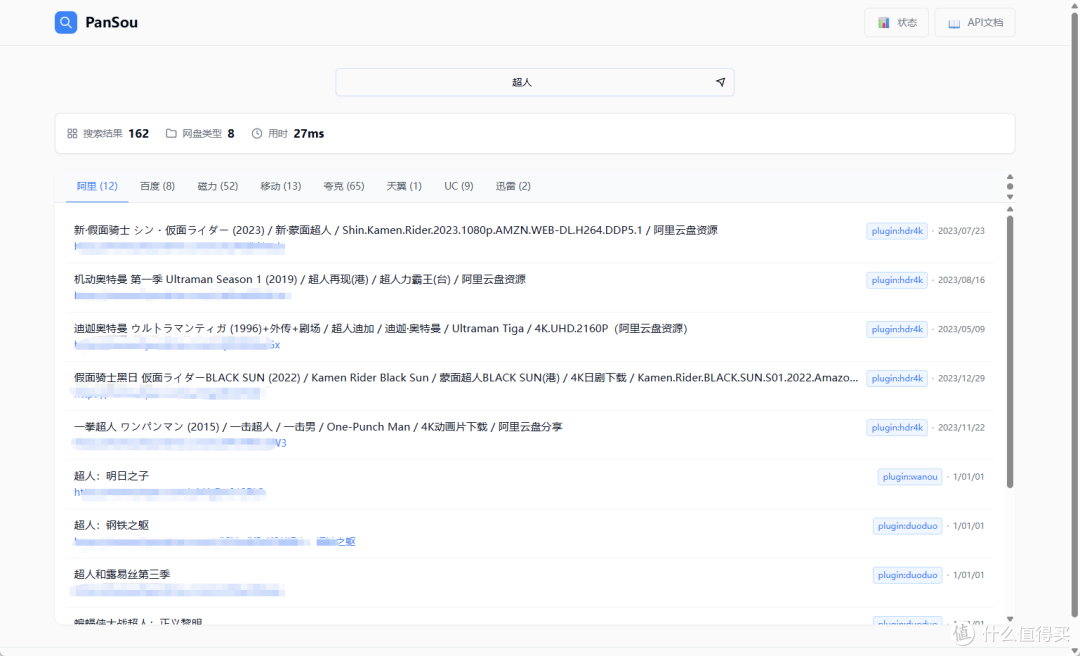
Task: Open the 状态 status button
Action: [896, 23]
